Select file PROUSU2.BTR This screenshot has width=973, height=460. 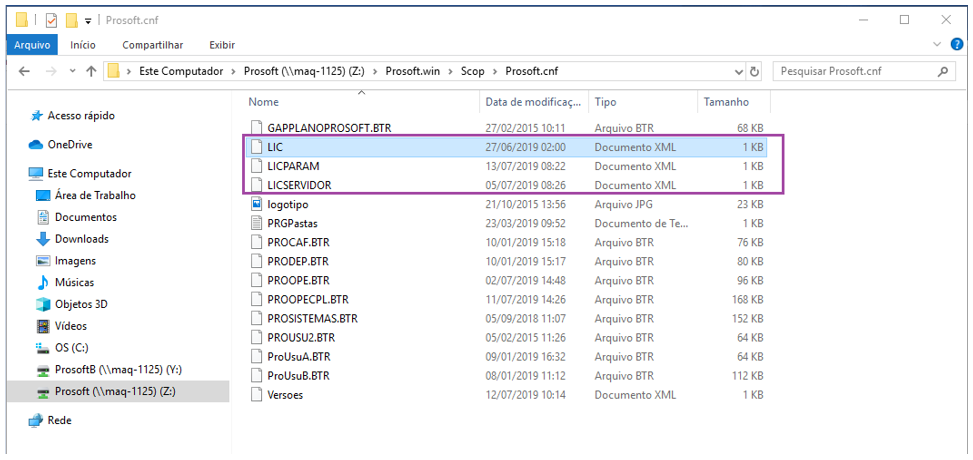coord(302,338)
